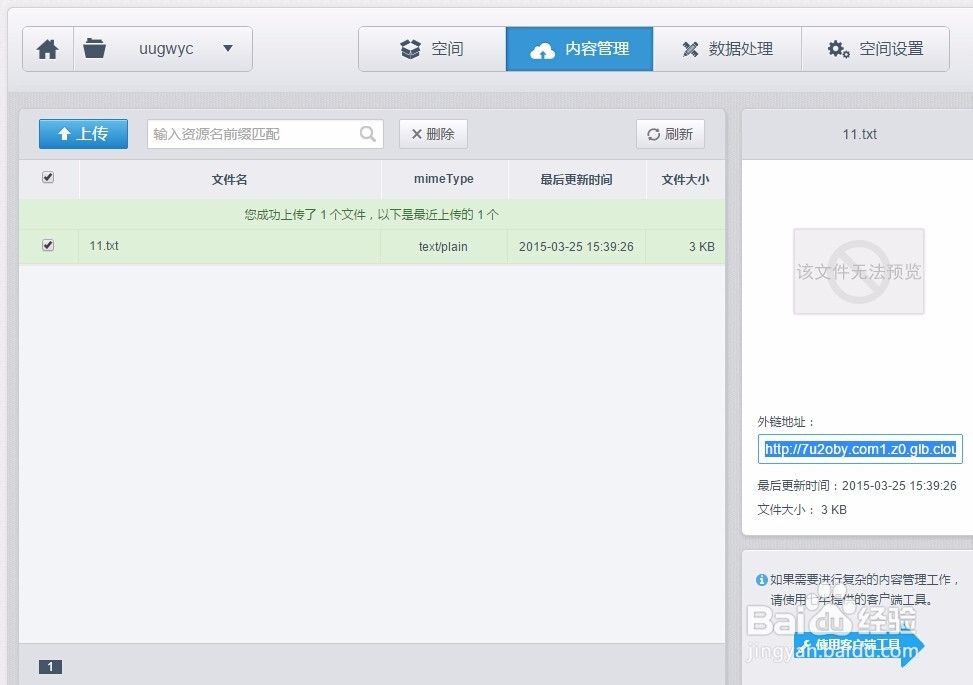Select the file 11.txt in the list
The width and height of the screenshot is (973, 685).
click(104, 245)
